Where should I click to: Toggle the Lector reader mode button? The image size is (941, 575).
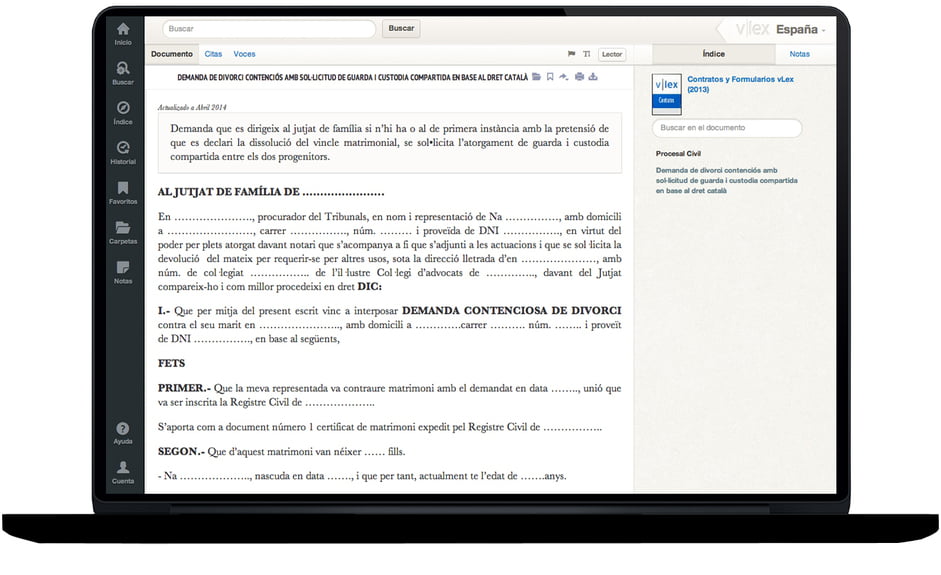[612, 54]
